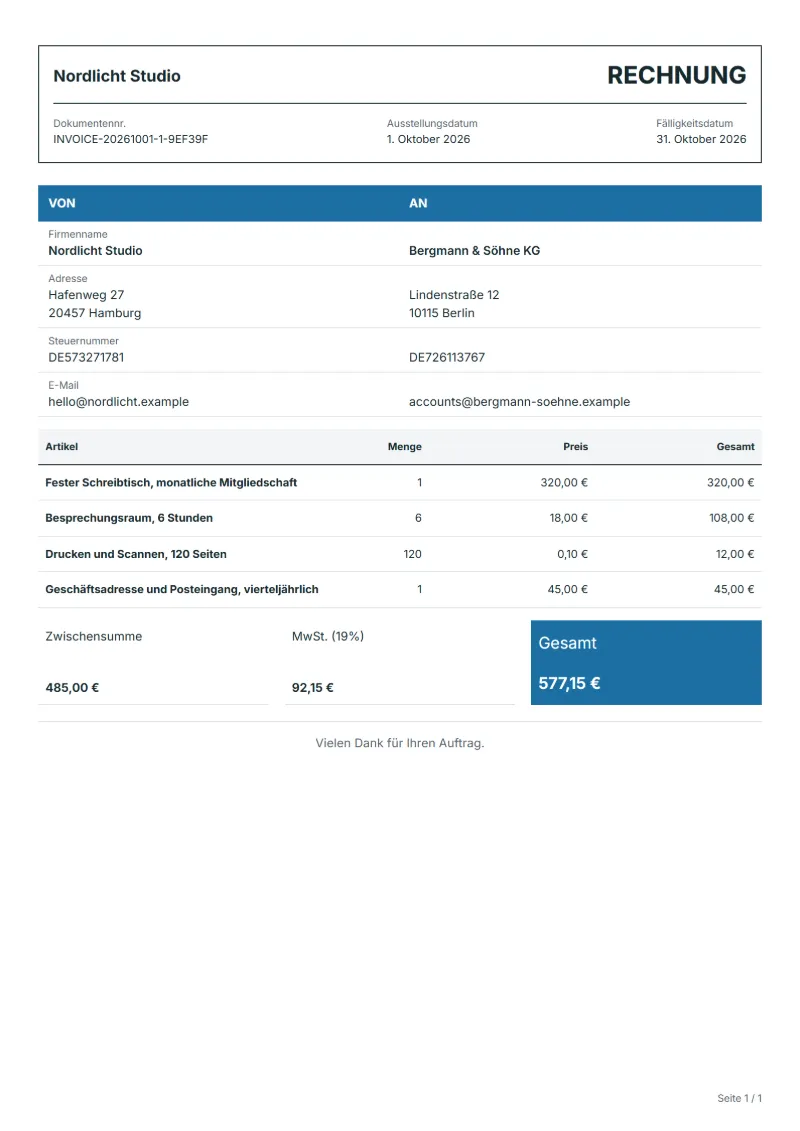This screenshot has height=1131, width=800.
Task: Click the Steuernummer label
Action: 84,341
